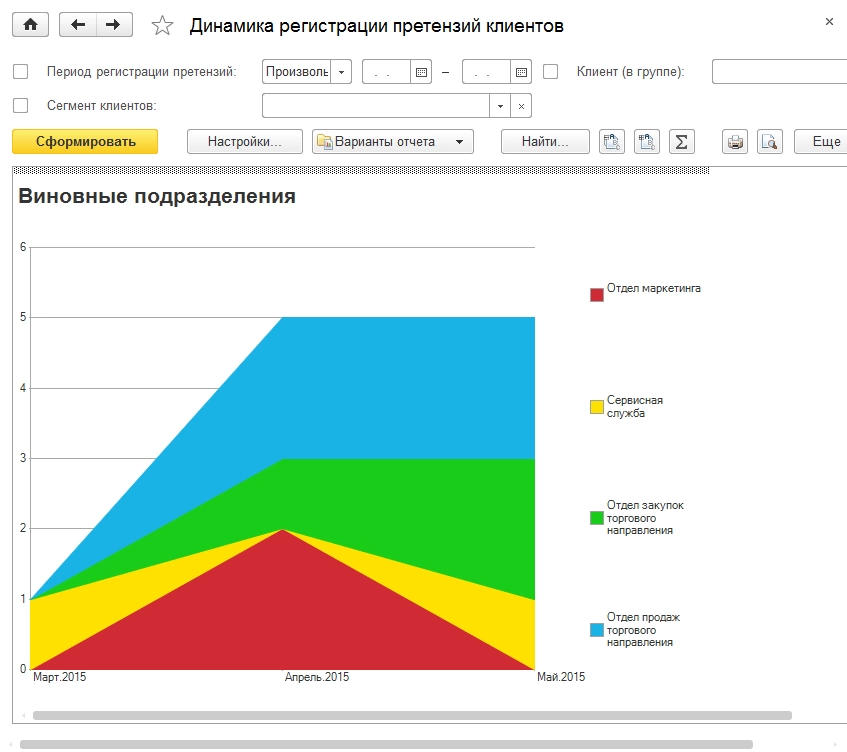The image size is (847, 752).
Task: Open the period type dropdown
Action: click(x=341, y=72)
